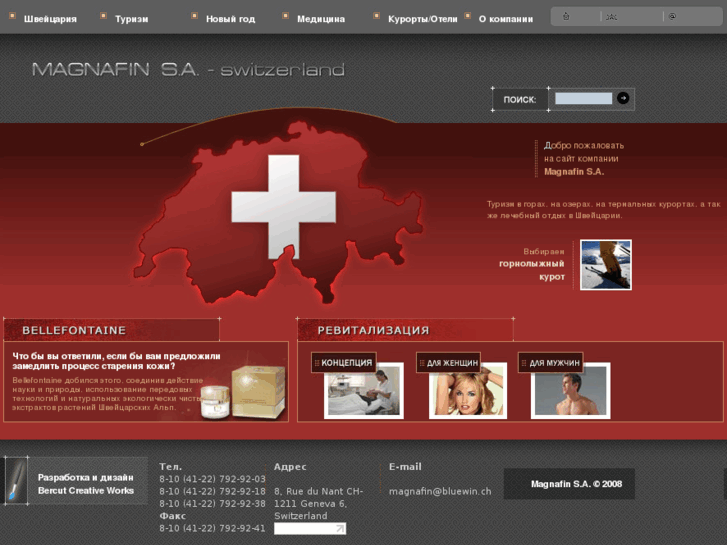Submit search with the round arrow button
727x545 pixels.
pyautogui.click(x=623, y=98)
